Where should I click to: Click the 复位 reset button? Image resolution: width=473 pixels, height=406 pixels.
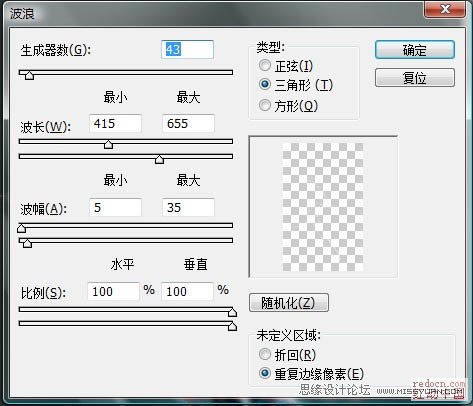(415, 78)
